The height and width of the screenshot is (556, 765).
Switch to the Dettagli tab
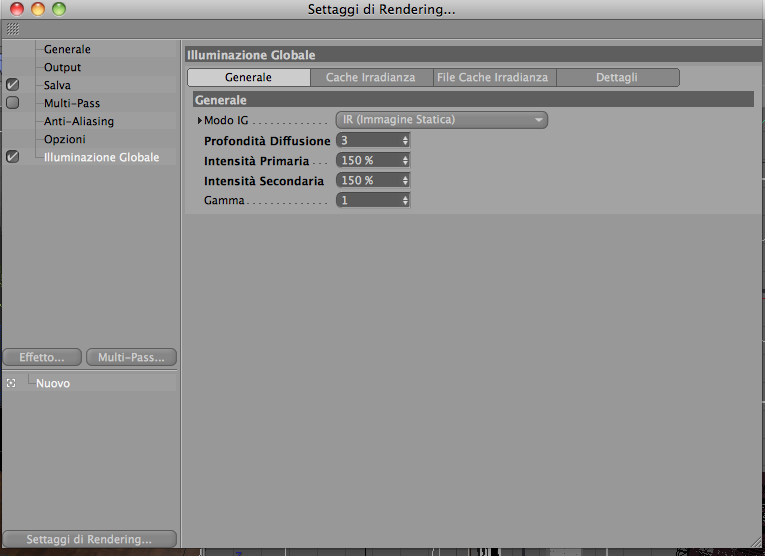(x=618, y=78)
